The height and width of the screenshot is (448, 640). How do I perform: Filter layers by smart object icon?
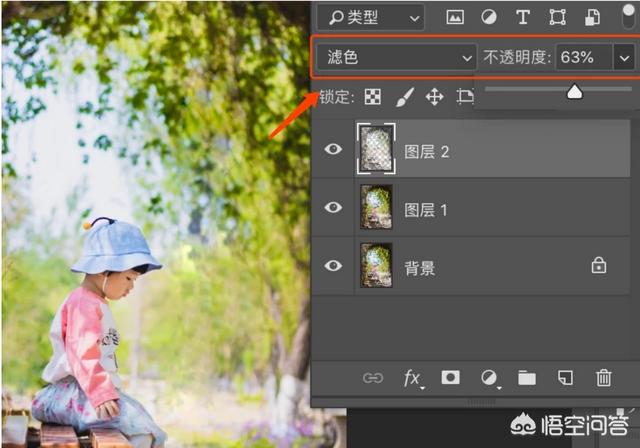tap(592, 17)
